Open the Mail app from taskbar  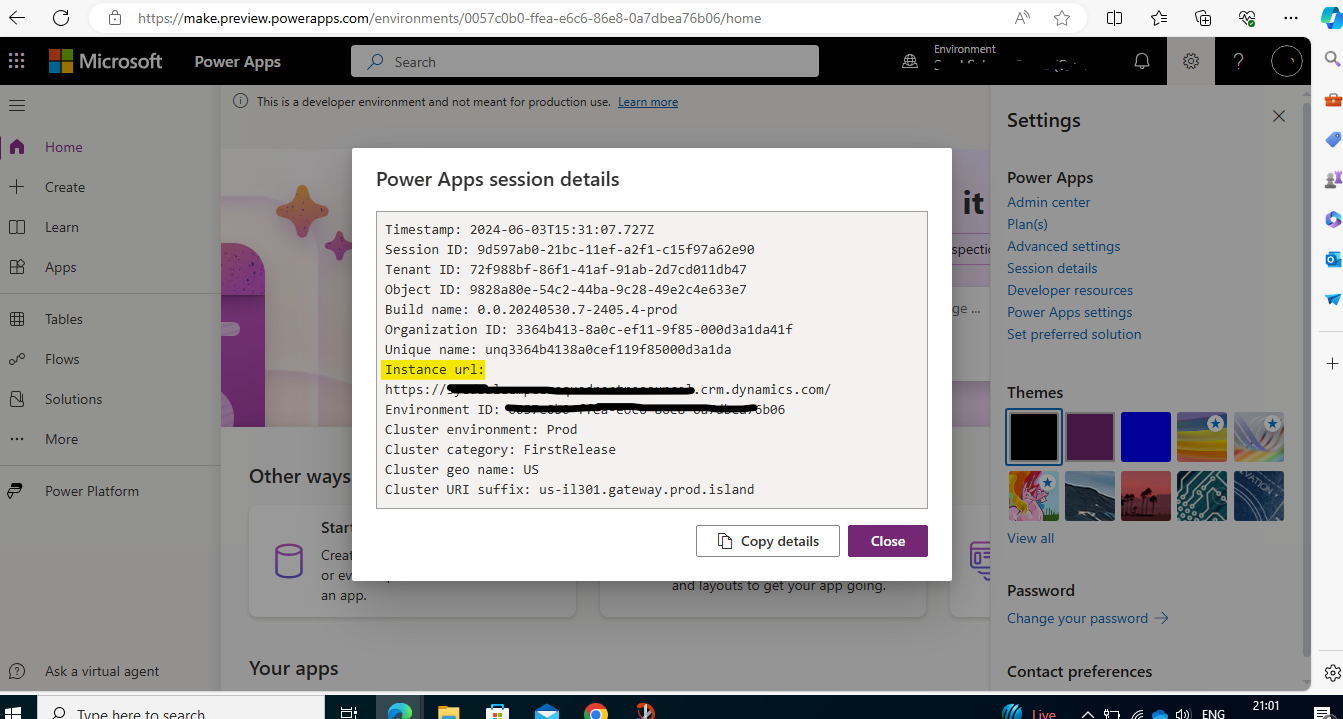point(546,712)
